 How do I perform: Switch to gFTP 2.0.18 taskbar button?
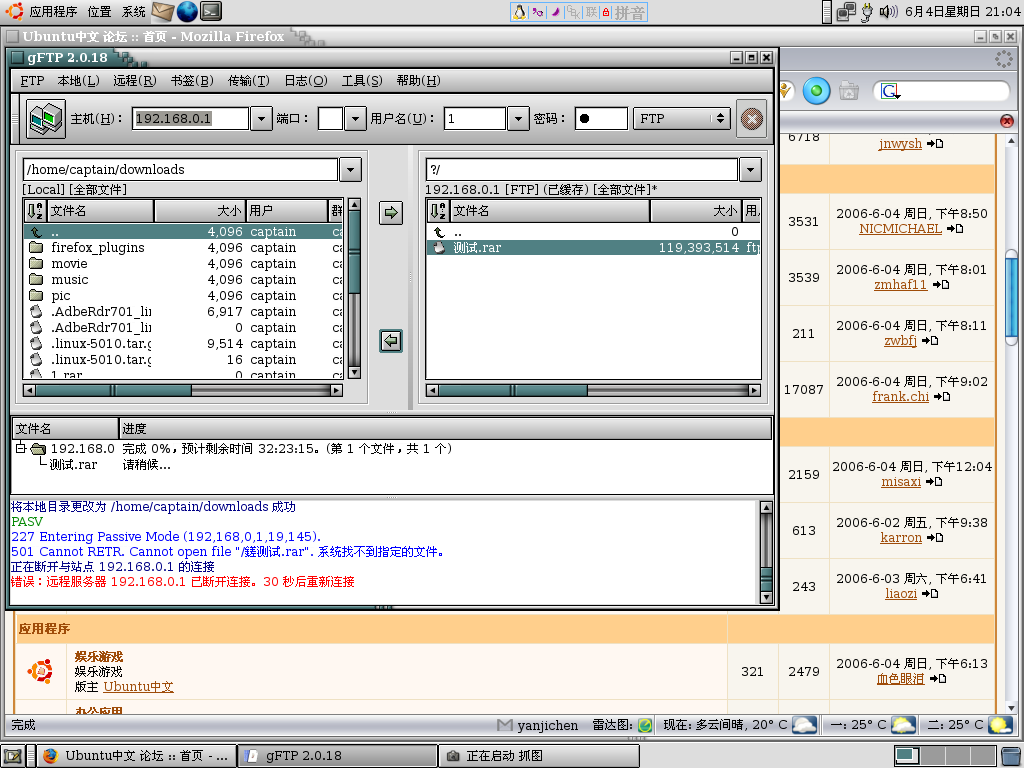coord(337,756)
